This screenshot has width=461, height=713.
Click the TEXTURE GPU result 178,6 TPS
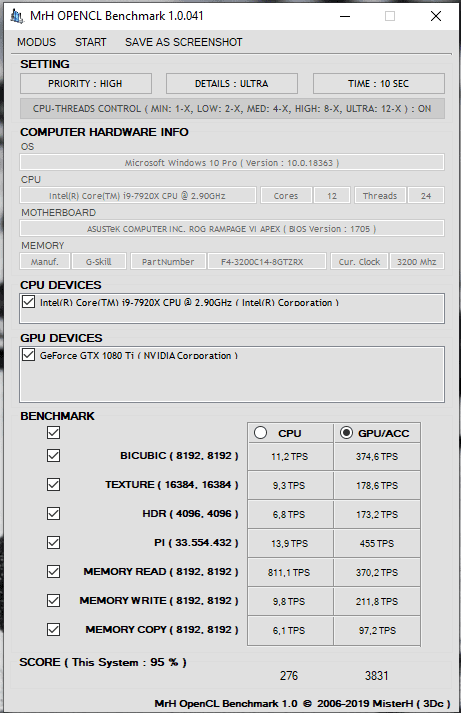pyautogui.click(x=377, y=485)
